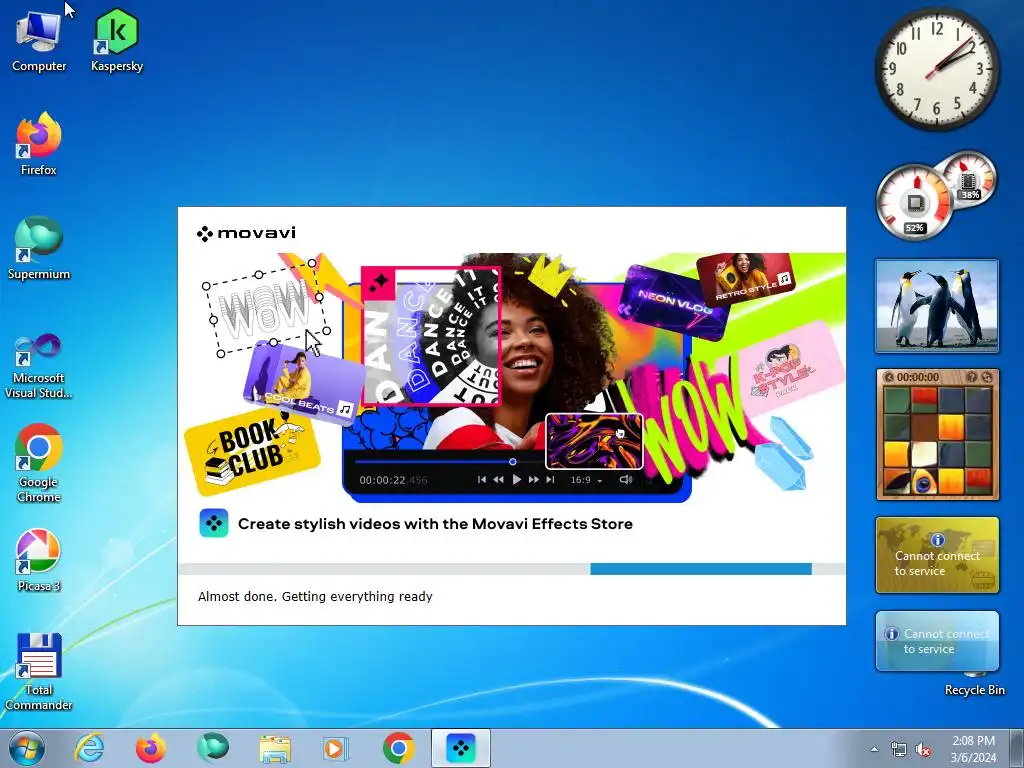
Task: Click the muted volume tray icon
Action: [923, 750]
